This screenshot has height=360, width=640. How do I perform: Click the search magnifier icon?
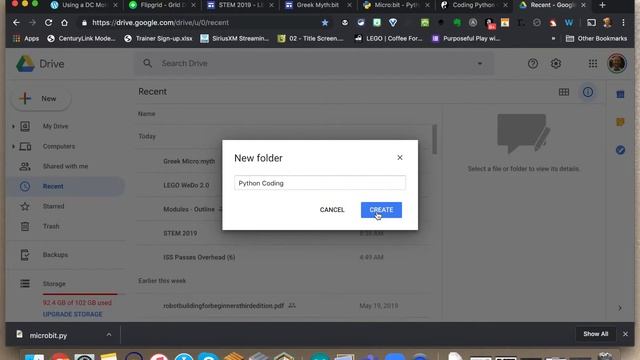pos(148,63)
